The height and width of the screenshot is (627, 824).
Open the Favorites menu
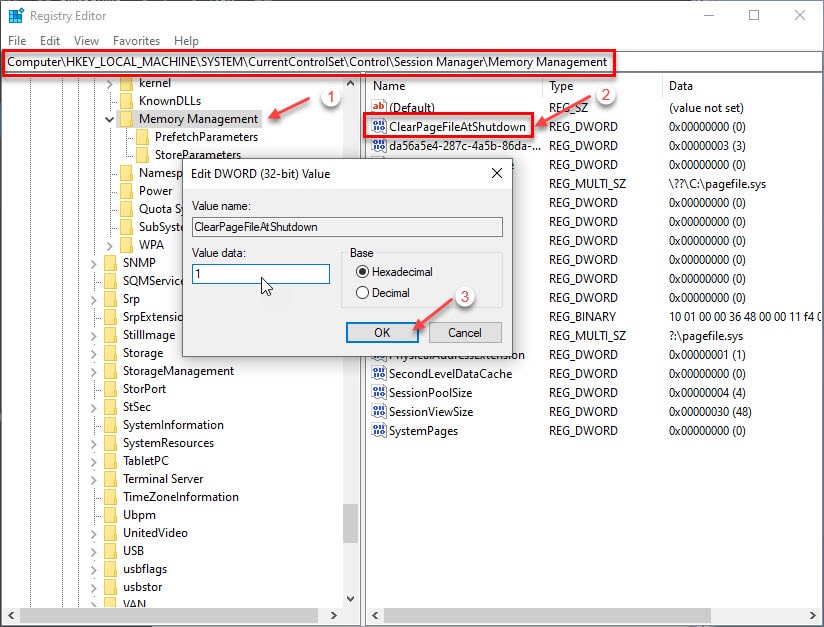[x=136, y=40]
